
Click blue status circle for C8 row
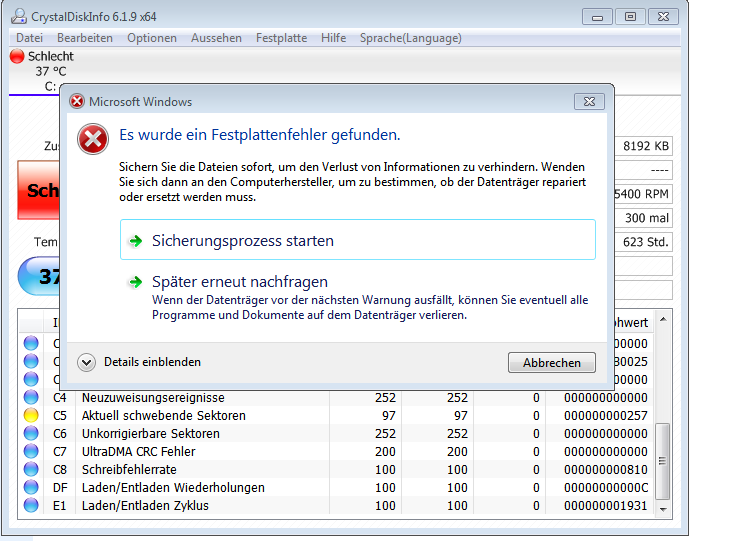[31, 469]
